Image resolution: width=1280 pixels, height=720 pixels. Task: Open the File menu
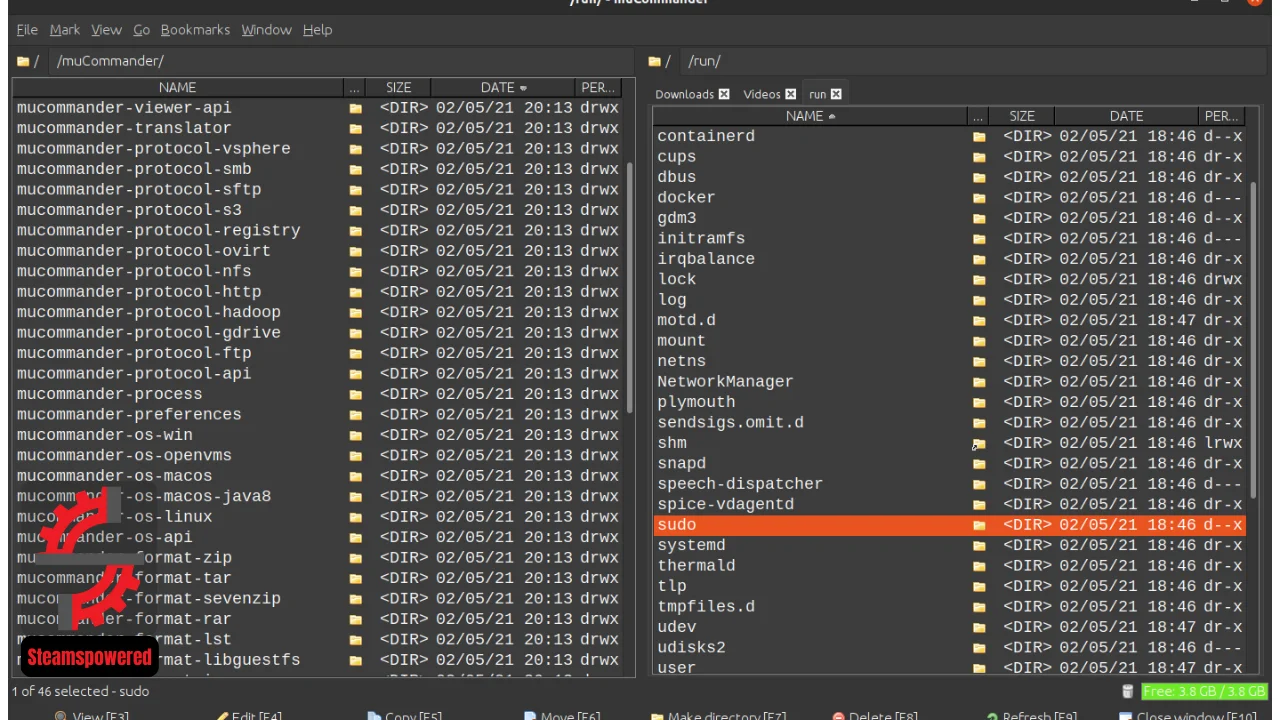pyautogui.click(x=27, y=30)
